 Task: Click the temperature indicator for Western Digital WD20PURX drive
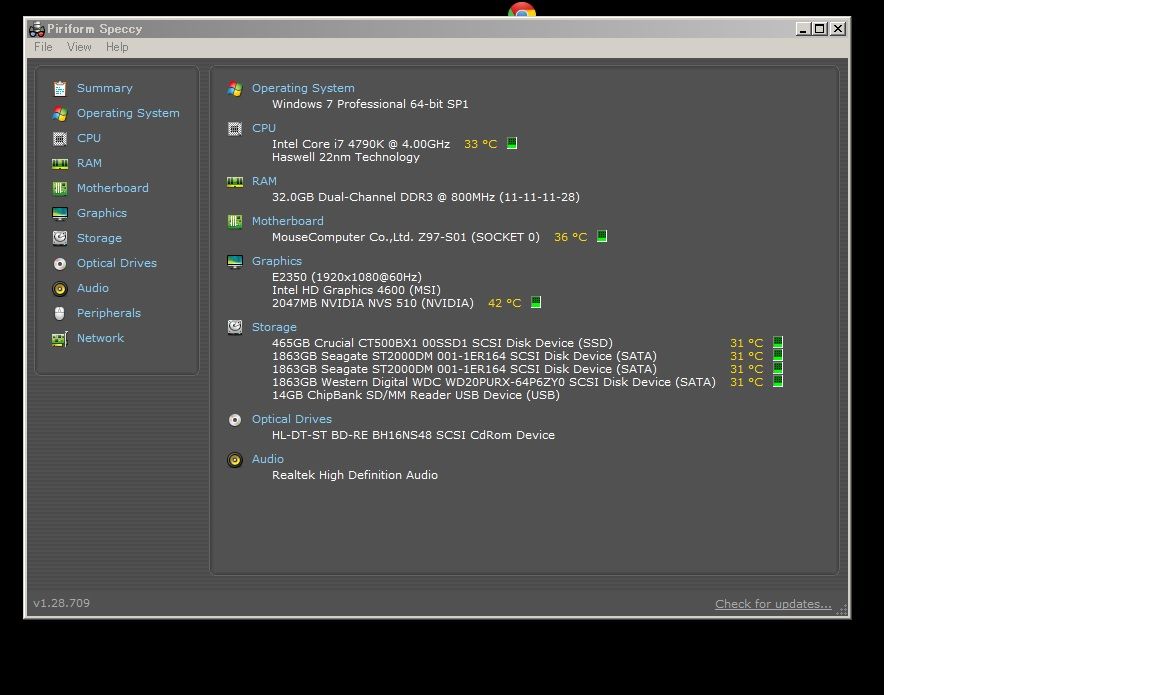tap(778, 381)
